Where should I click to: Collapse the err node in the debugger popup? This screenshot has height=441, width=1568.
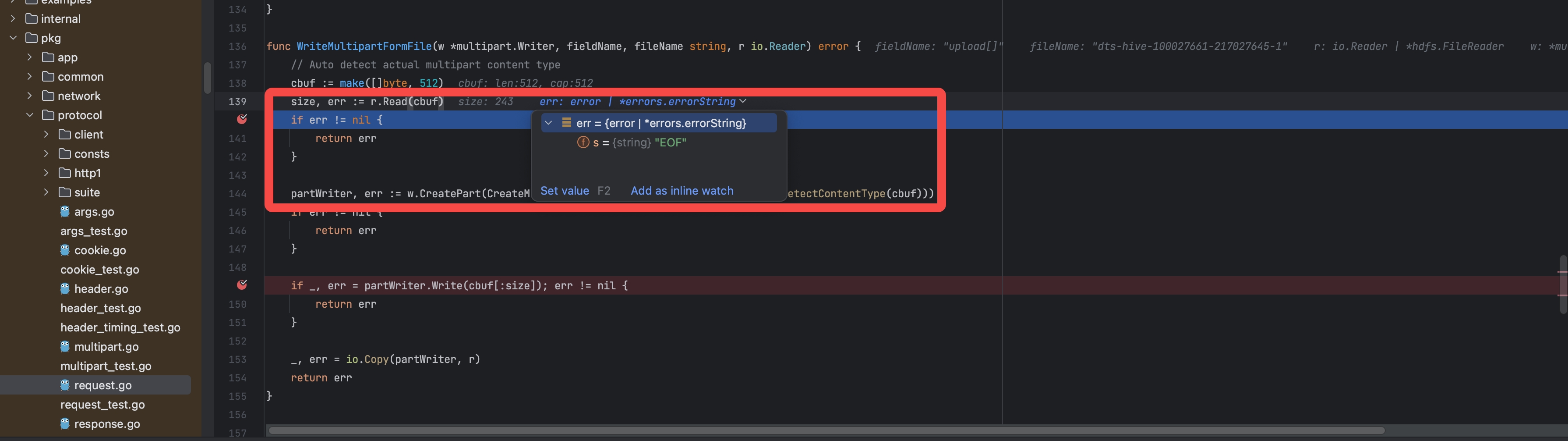click(x=548, y=123)
